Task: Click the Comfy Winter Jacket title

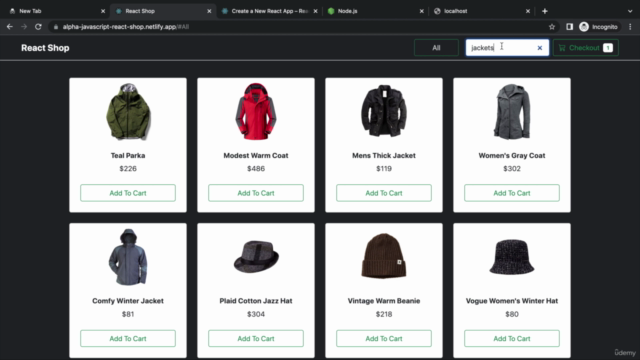Action: [128, 301]
